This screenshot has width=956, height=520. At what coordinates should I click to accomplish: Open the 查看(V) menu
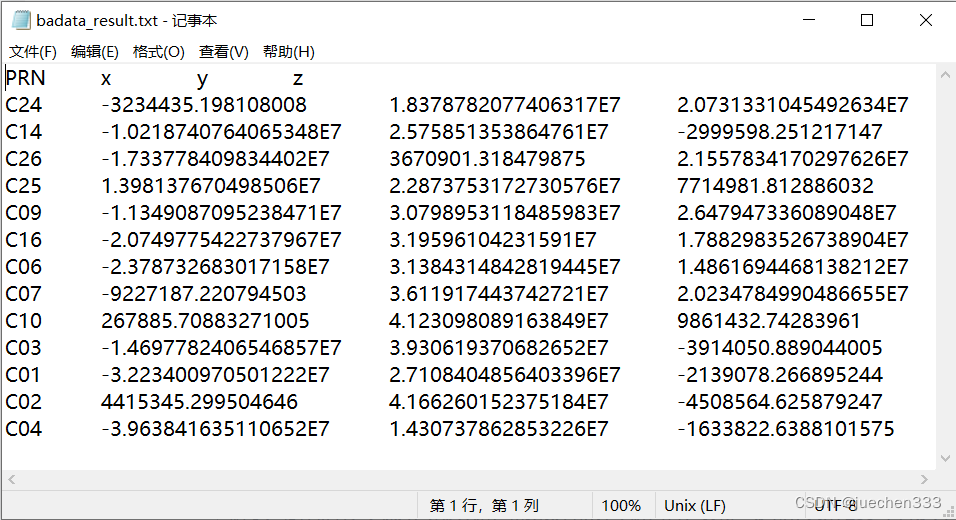[x=223, y=52]
